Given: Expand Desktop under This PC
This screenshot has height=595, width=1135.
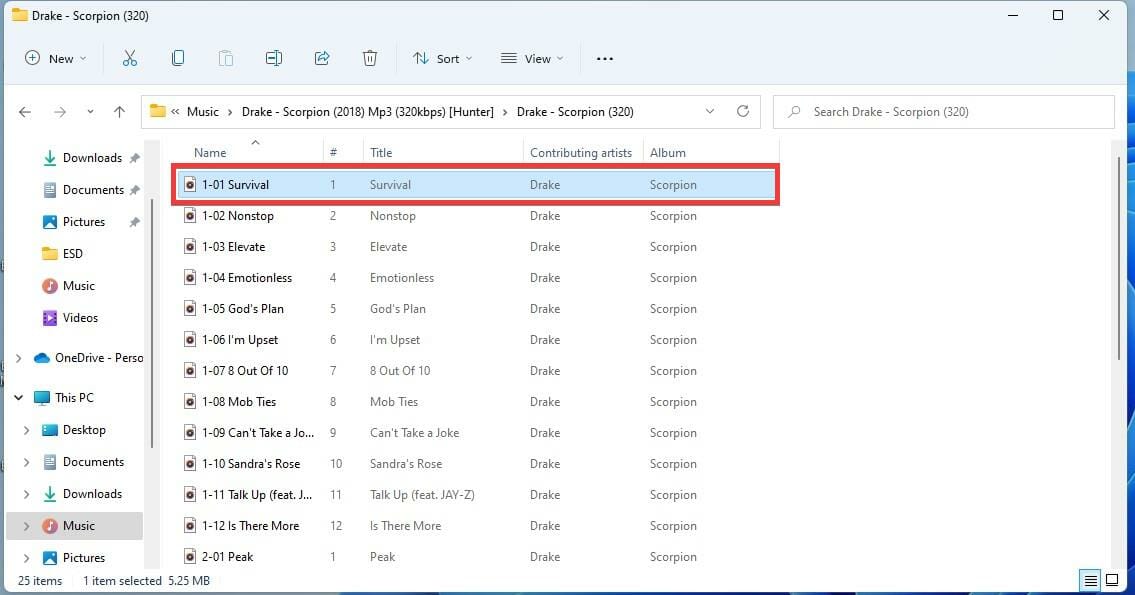Looking at the screenshot, I should tap(27, 430).
